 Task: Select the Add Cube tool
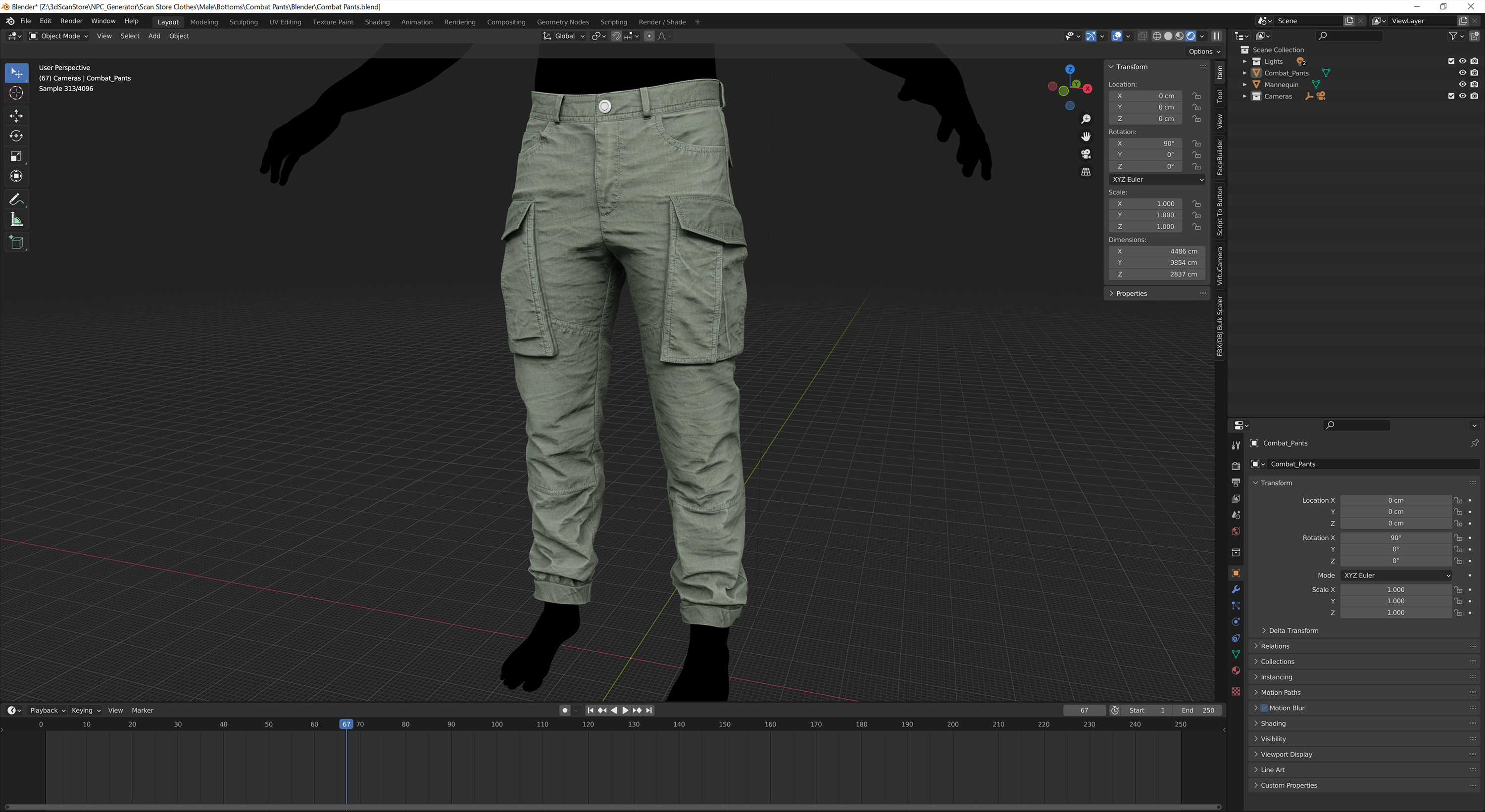(x=17, y=242)
